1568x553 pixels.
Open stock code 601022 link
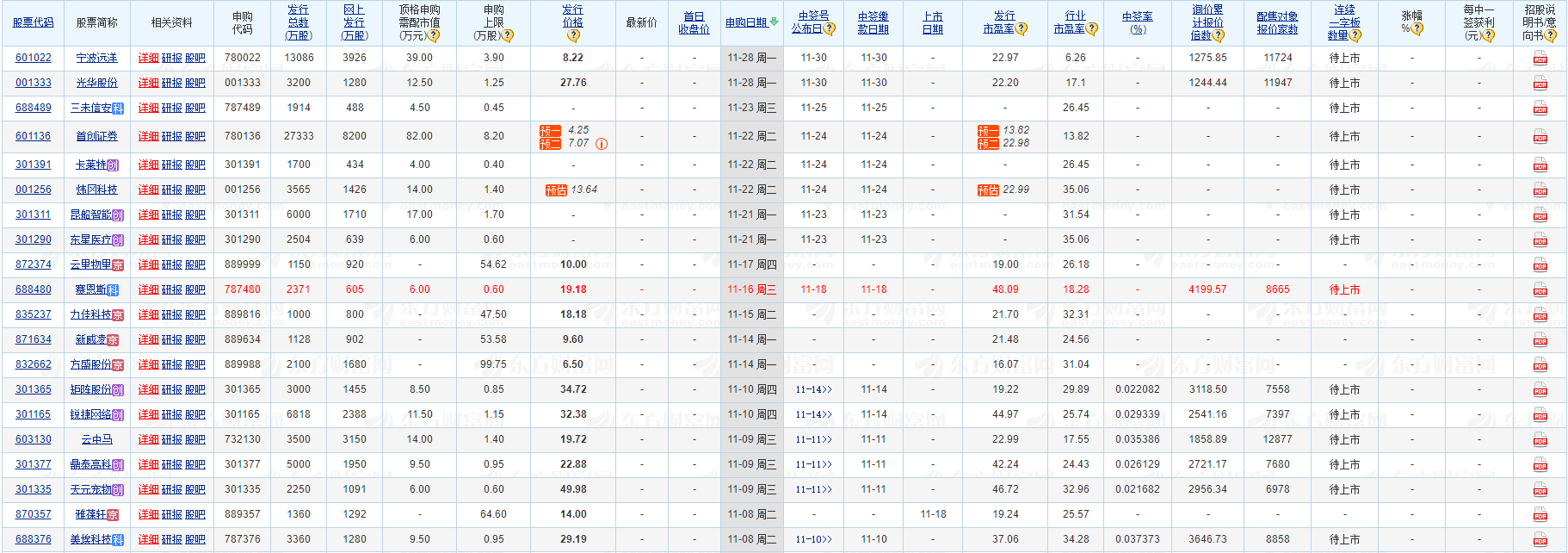[x=34, y=58]
